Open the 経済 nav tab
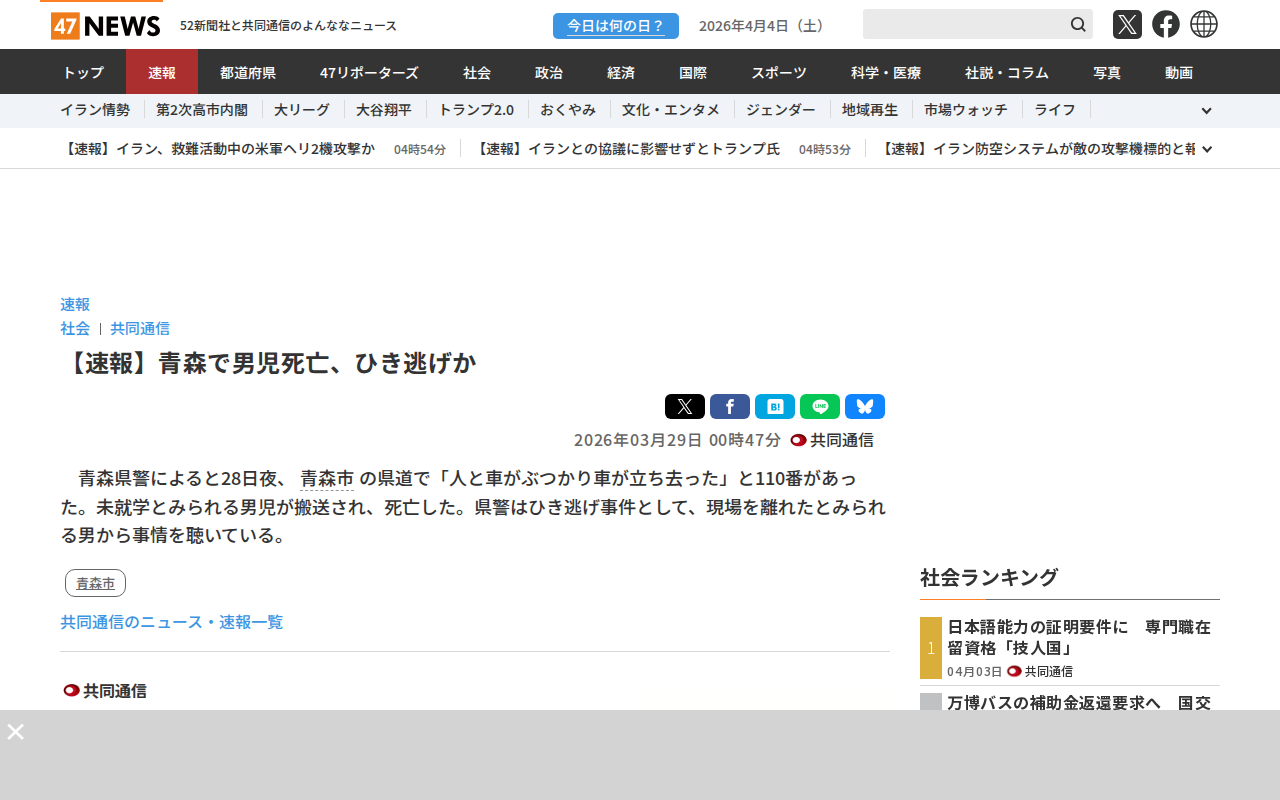 [621, 72]
